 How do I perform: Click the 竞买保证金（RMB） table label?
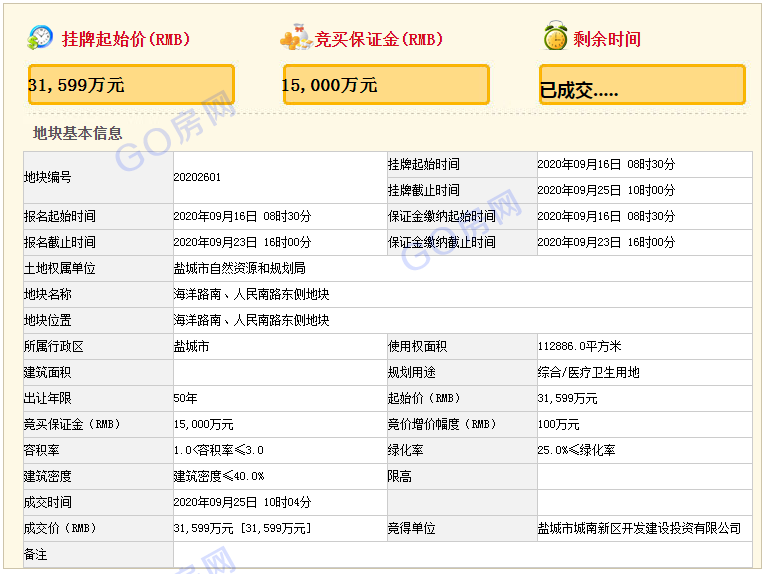pos(72,424)
